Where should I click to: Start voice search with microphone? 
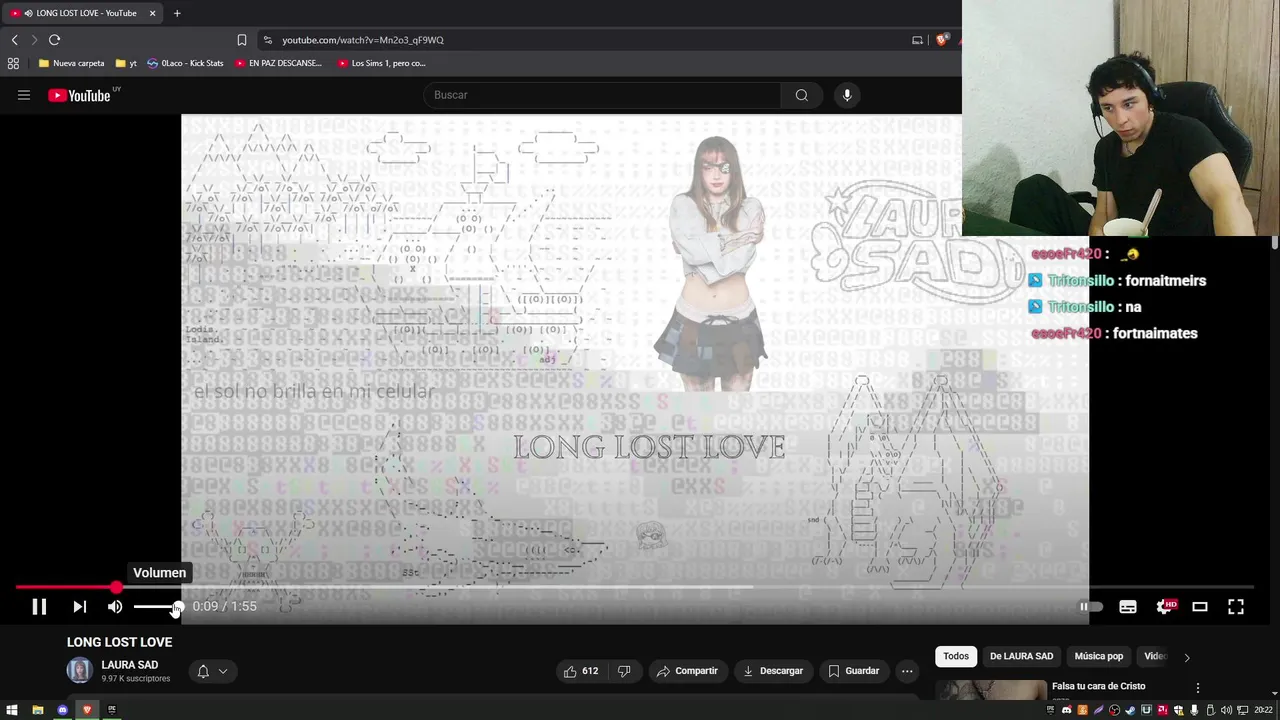pyautogui.click(x=847, y=95)
